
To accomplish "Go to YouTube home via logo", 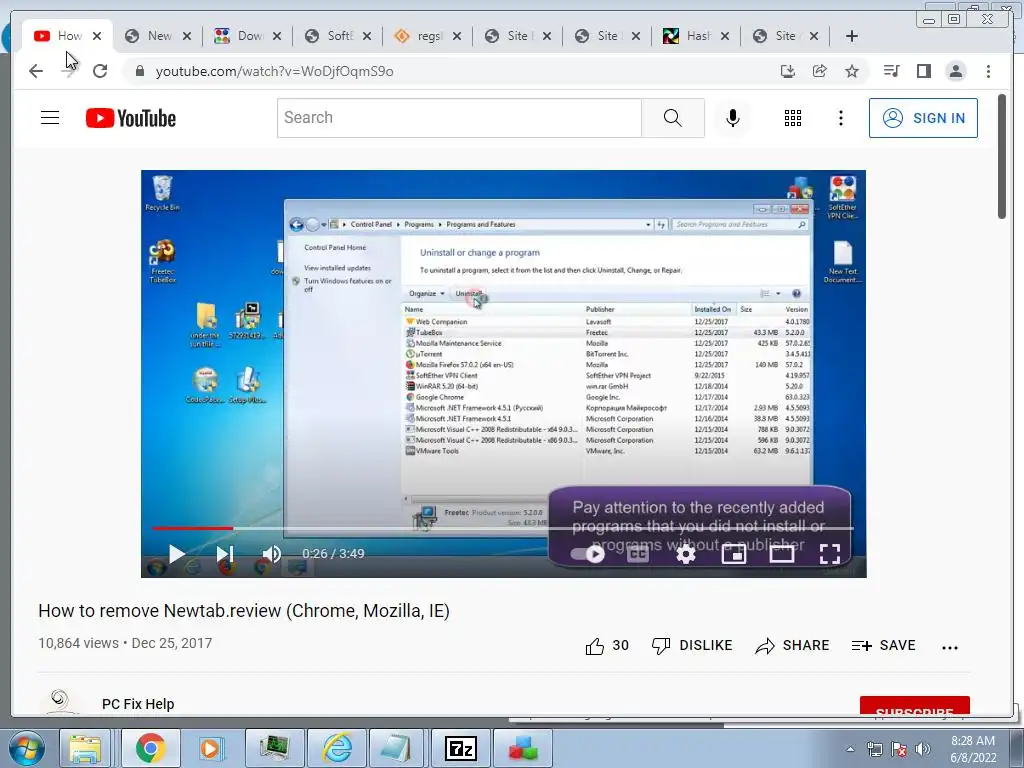I will pos(131,118).
